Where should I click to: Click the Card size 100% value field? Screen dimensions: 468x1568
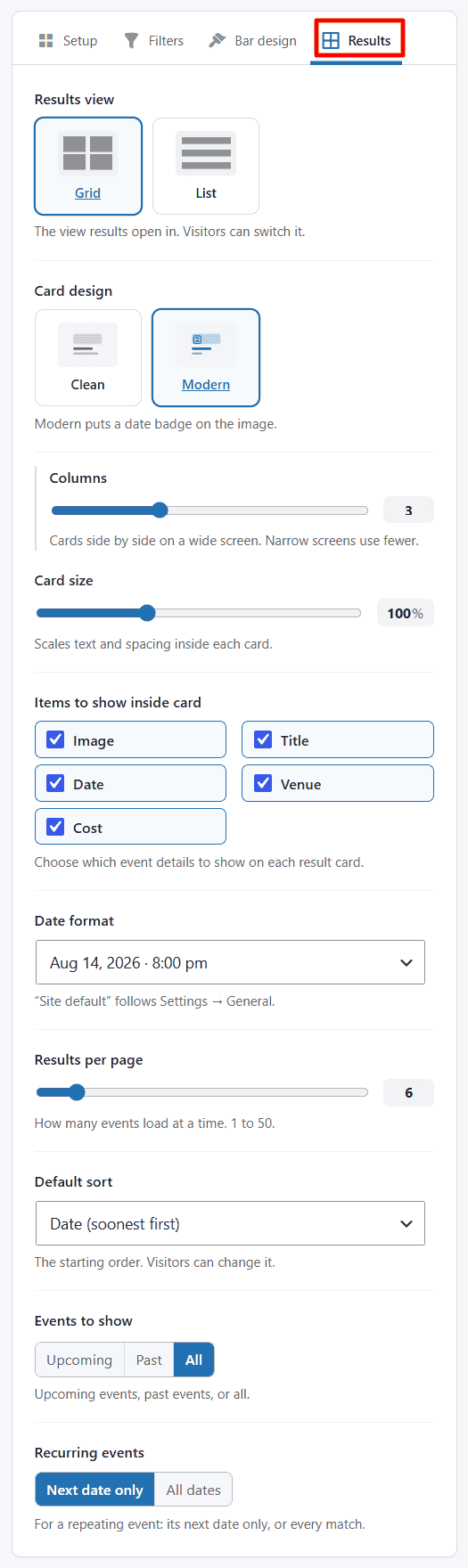coord(406,613)
